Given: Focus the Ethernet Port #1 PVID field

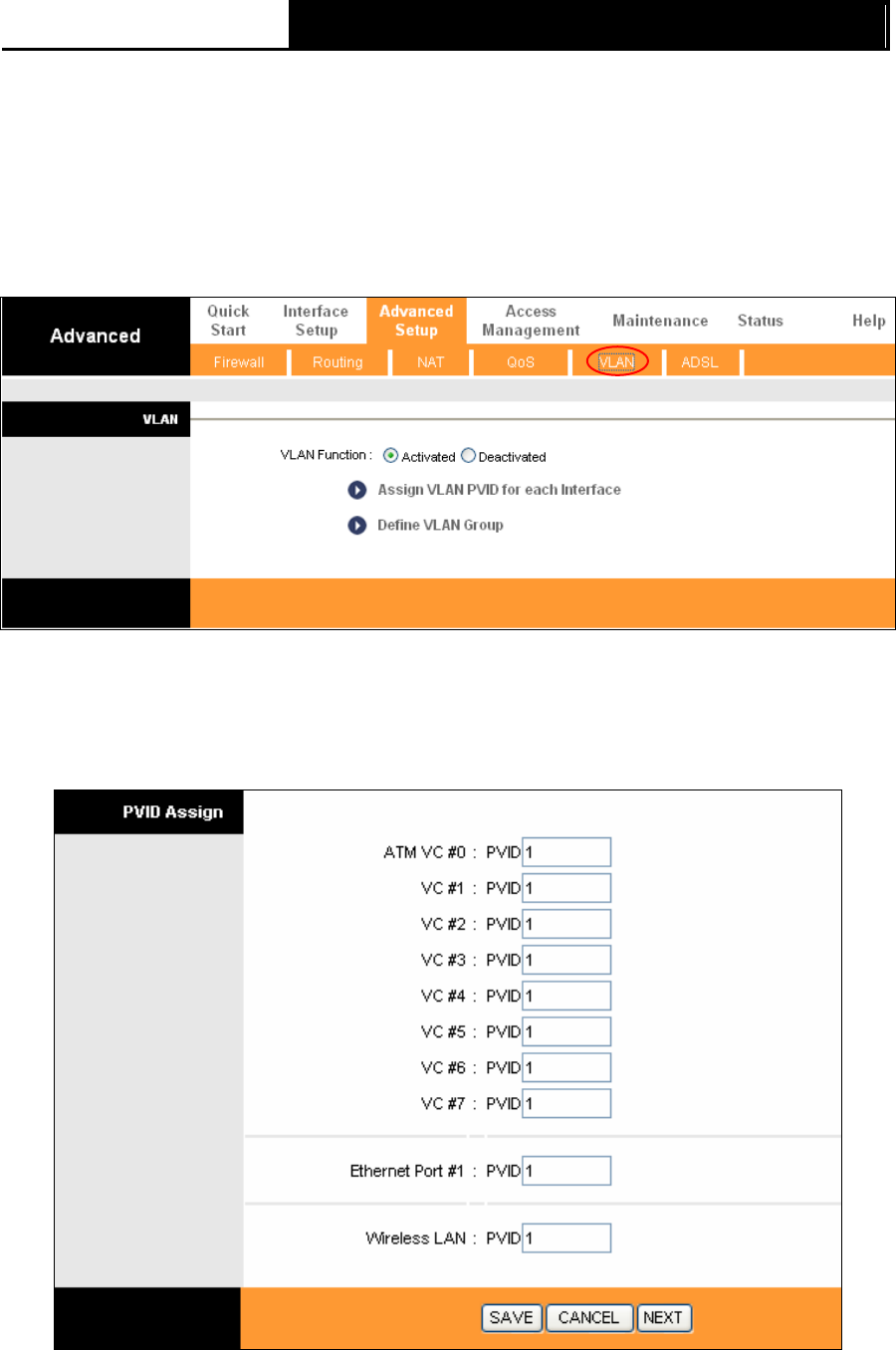Looking at the screenshot, I should [566, 1171].
